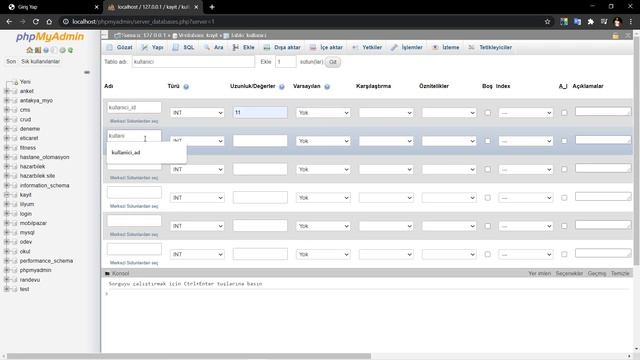The height and width of the screenshot is (360, 640).
Task: Open the Dışa aktar tab
Action: coord(282,47)
